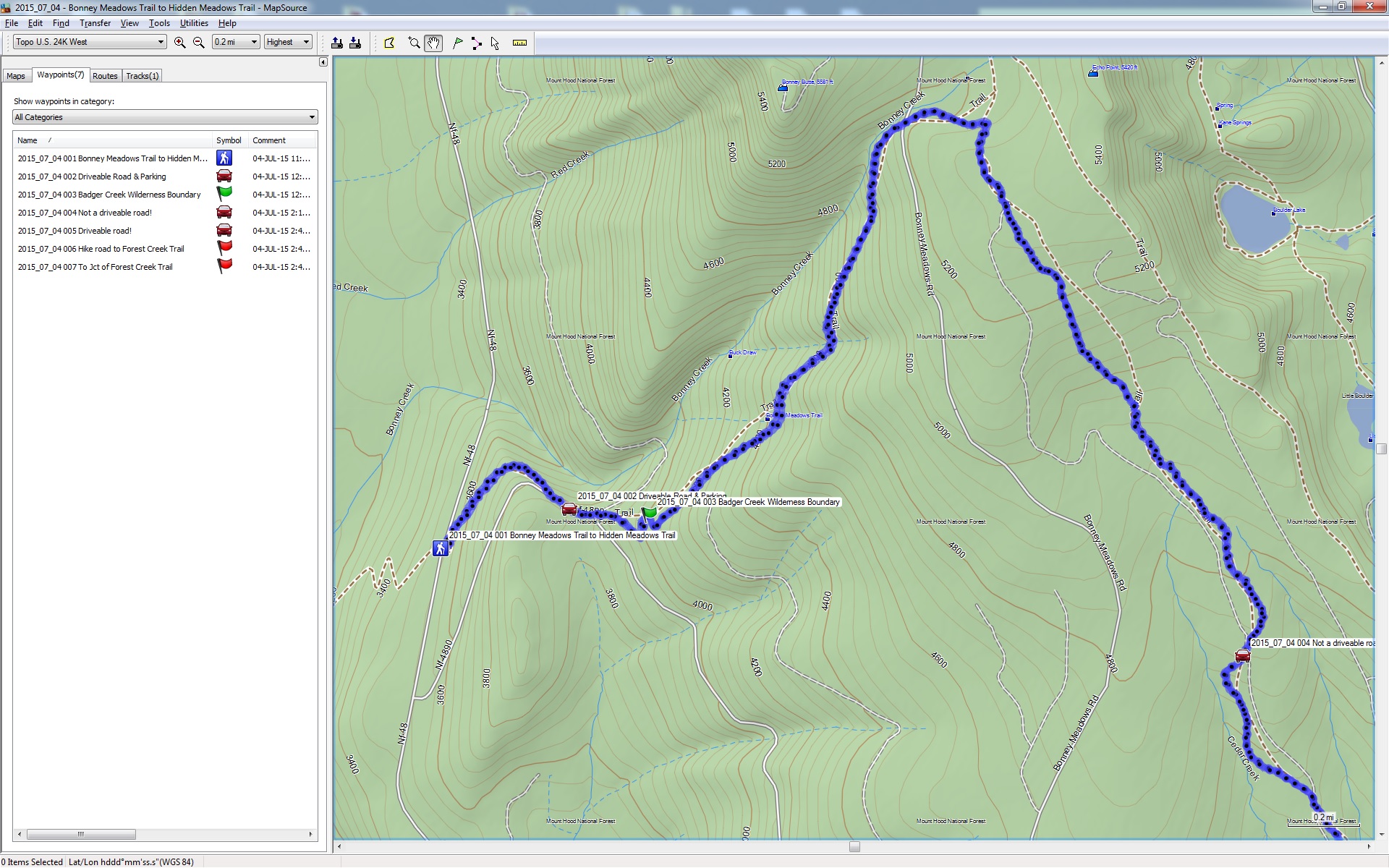This screenshot has height=868, width=1389.
Task: Click the map label 001 Bonney Meadows Trail to Hidden Meadows
Action: pos(562,535)
